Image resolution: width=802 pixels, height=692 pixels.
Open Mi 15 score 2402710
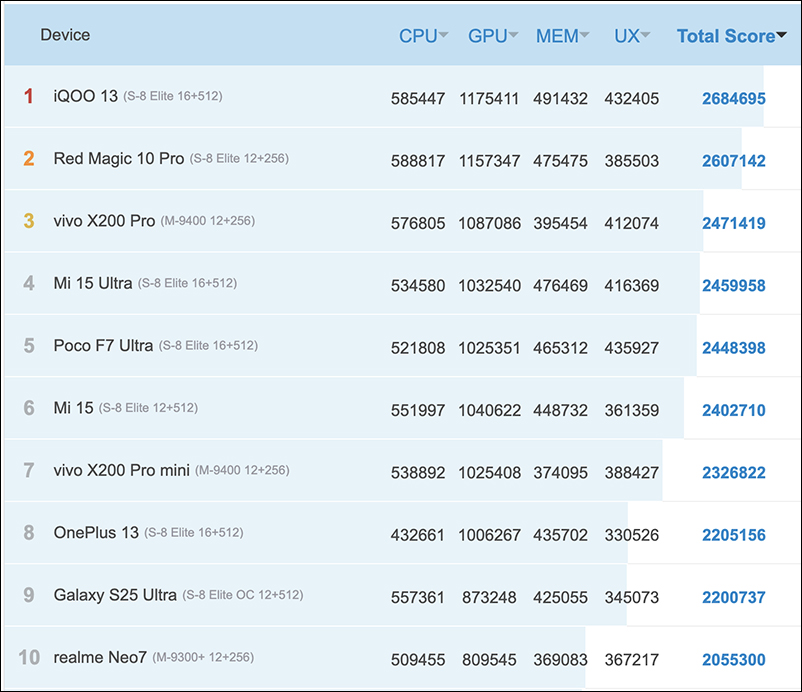733,410
